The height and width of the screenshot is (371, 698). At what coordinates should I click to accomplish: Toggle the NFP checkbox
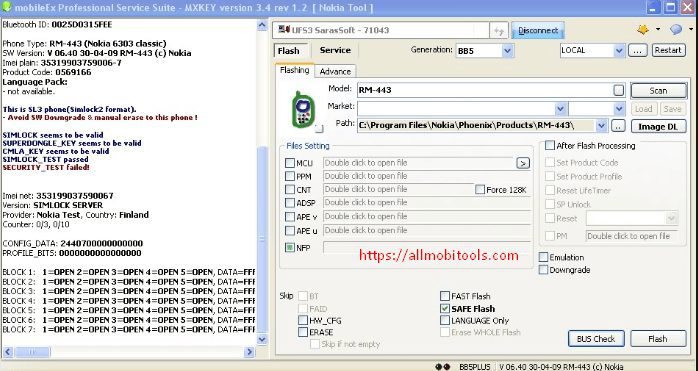[290, 248]
